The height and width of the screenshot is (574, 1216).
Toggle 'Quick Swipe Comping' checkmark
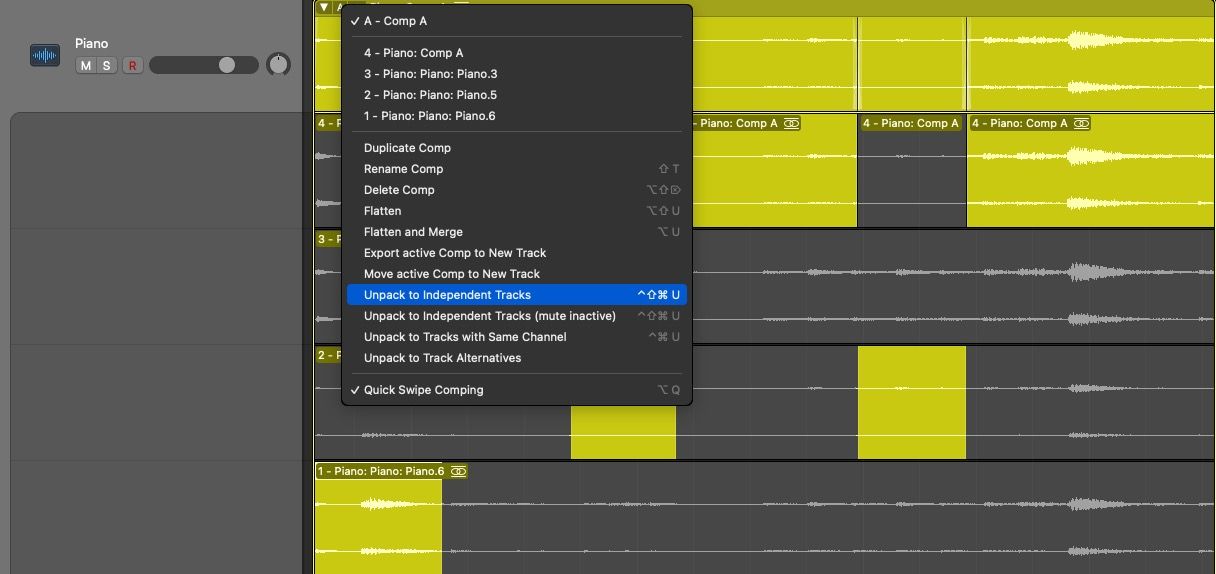pyautogui.click(x=423, y=390)
